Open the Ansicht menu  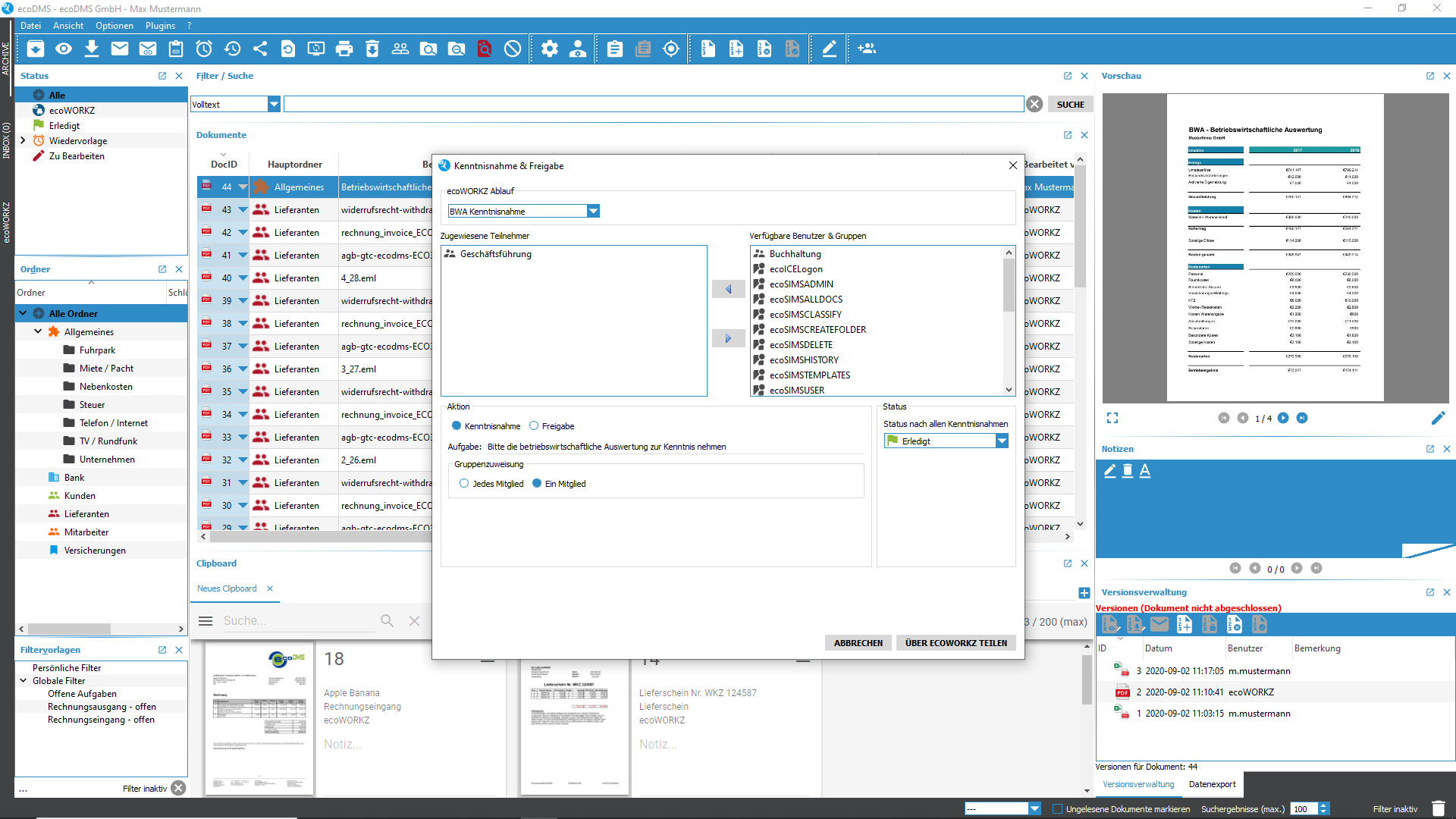pos(68,26)
